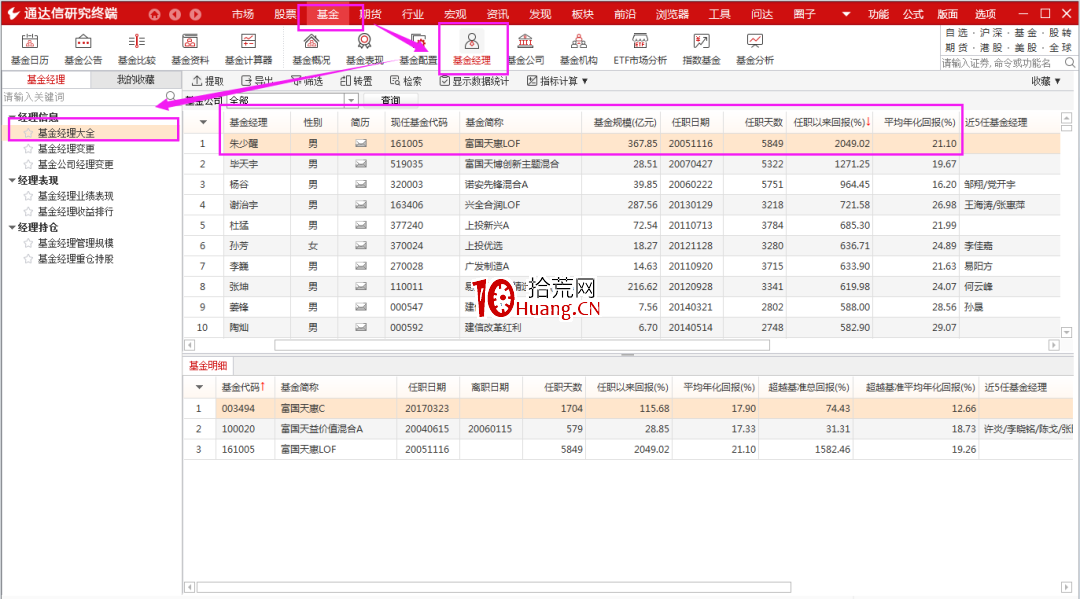The image size is (1080, 599).
Task: Click the scroll-down arrow of manager table
Action: click(1066, 332)
